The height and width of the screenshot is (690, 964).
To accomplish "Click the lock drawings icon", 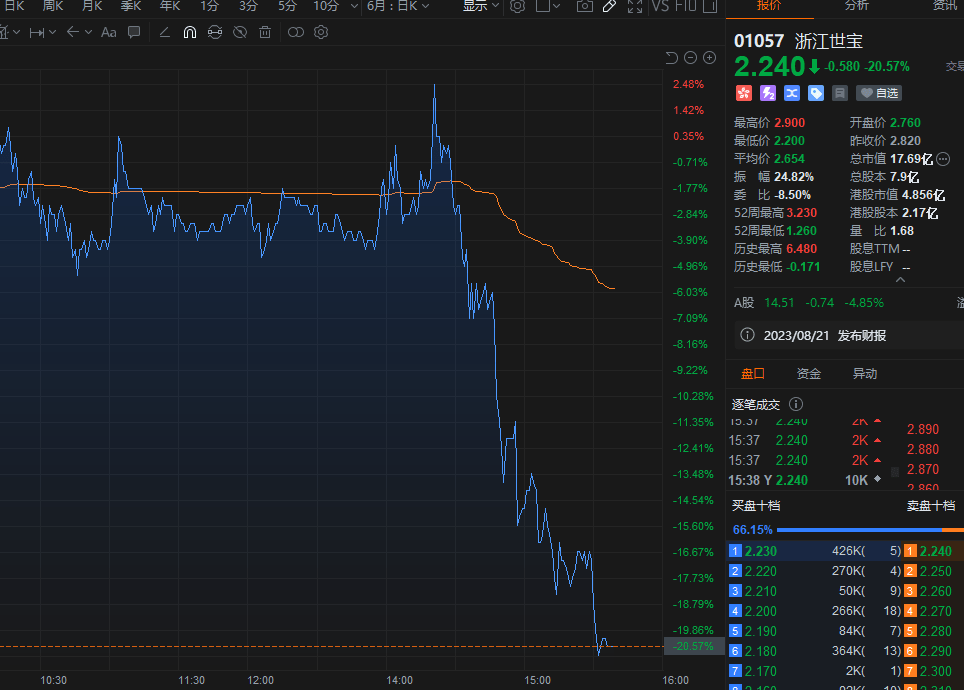I will click(215, 33).
